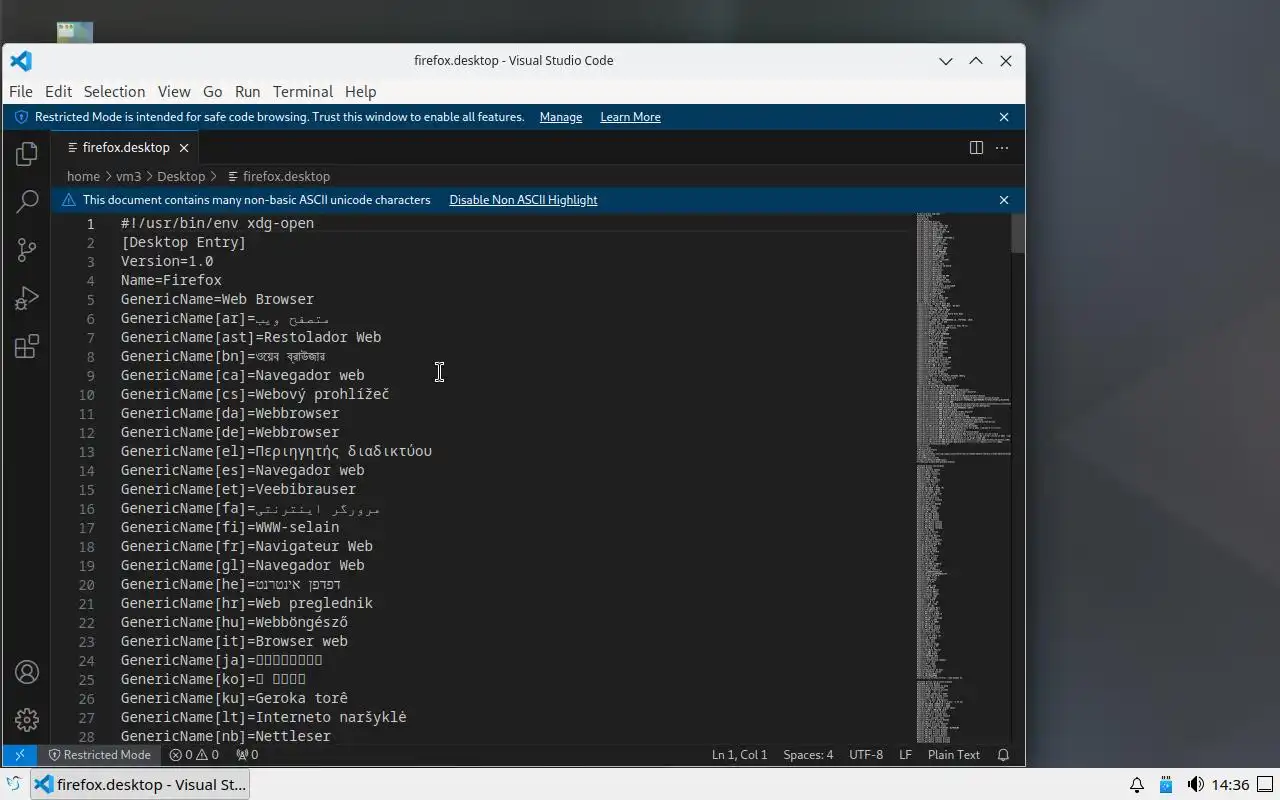The width and height of the screenshot is (1280, 800).
Task: Open notifications bell in VS Code status bar
Action: click(x=1003, y=755)
